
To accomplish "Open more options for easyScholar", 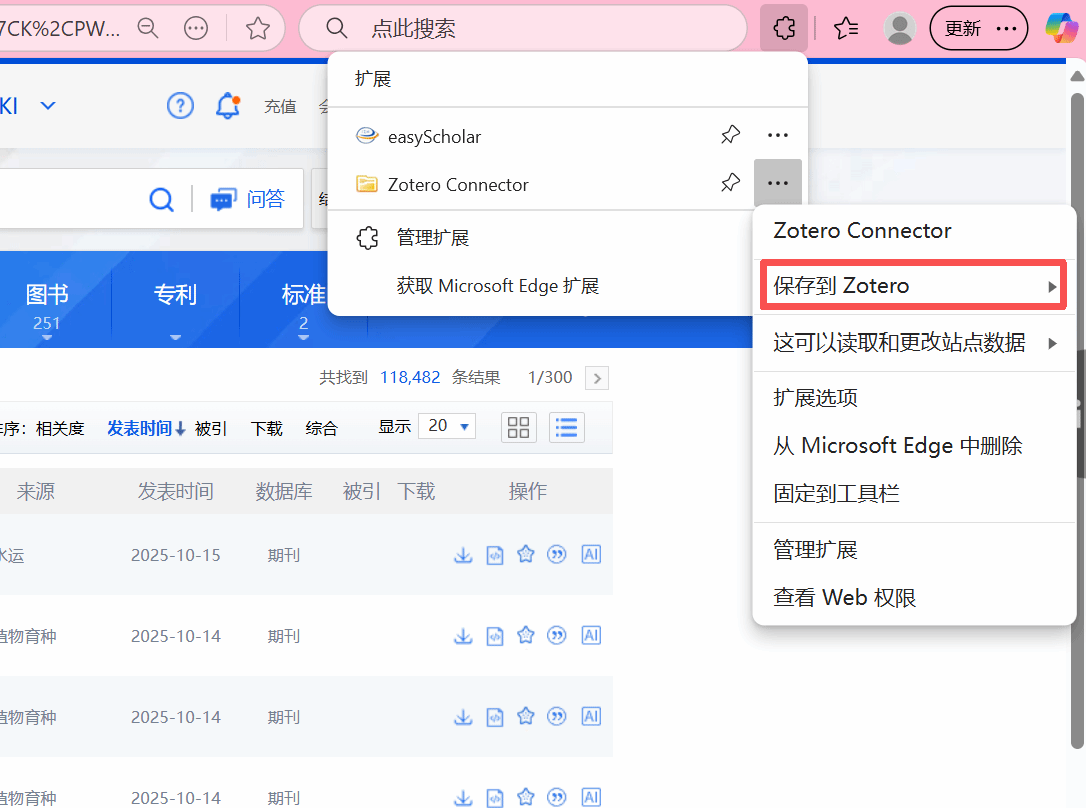I will click(778, 135).
